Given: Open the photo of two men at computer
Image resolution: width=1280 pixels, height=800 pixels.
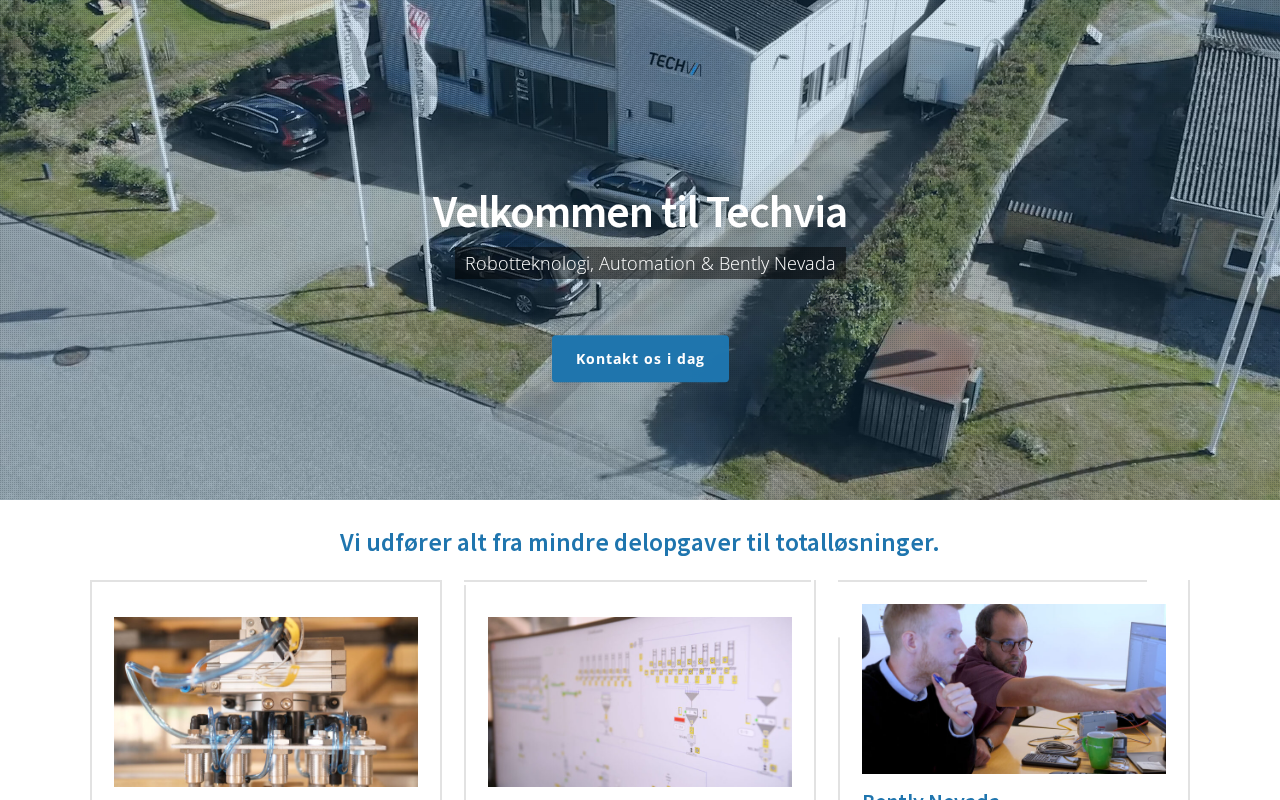Looking at the screenshot, I should tap(1014, 689).
